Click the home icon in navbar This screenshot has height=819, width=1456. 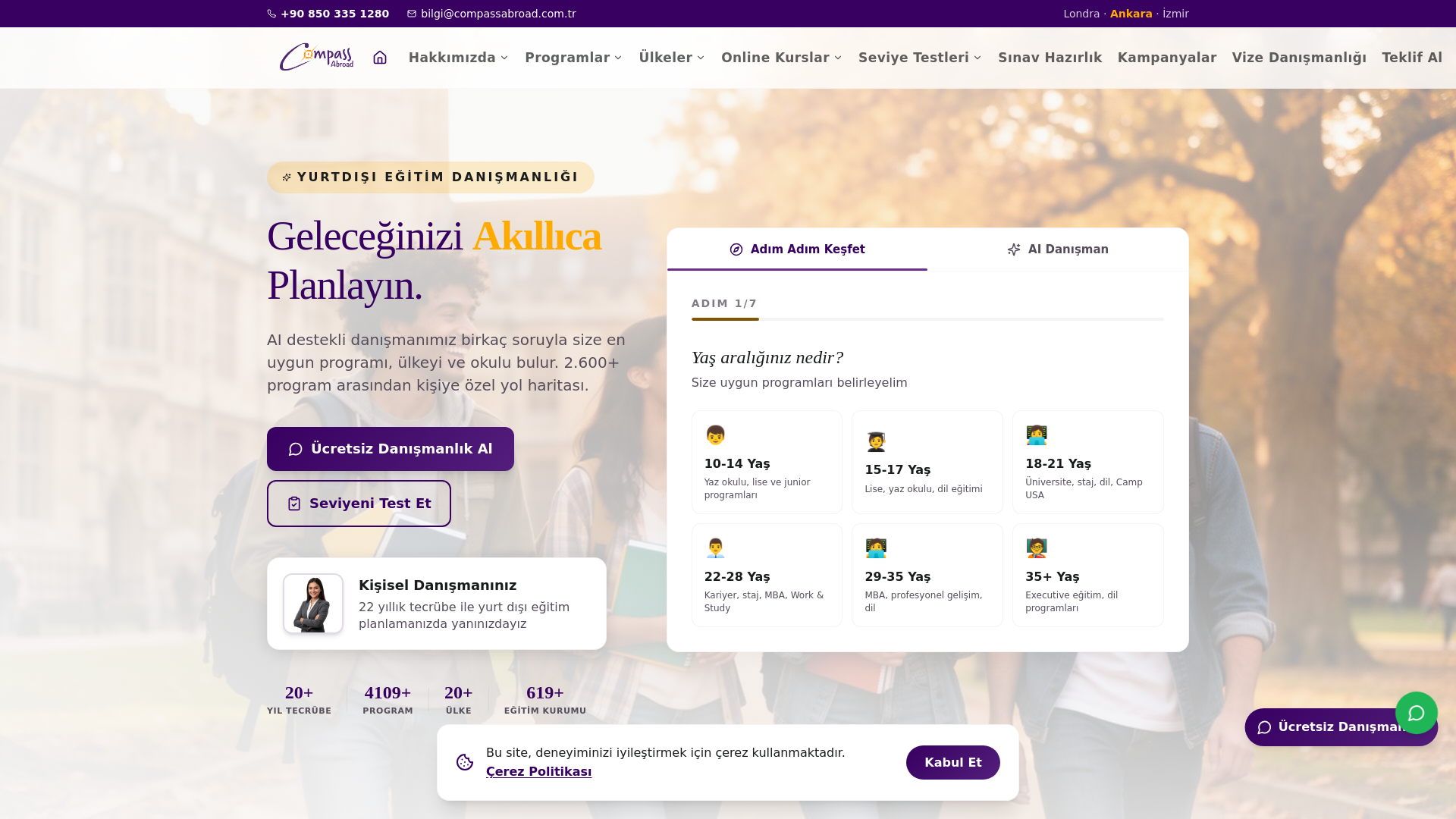point(380,58)
